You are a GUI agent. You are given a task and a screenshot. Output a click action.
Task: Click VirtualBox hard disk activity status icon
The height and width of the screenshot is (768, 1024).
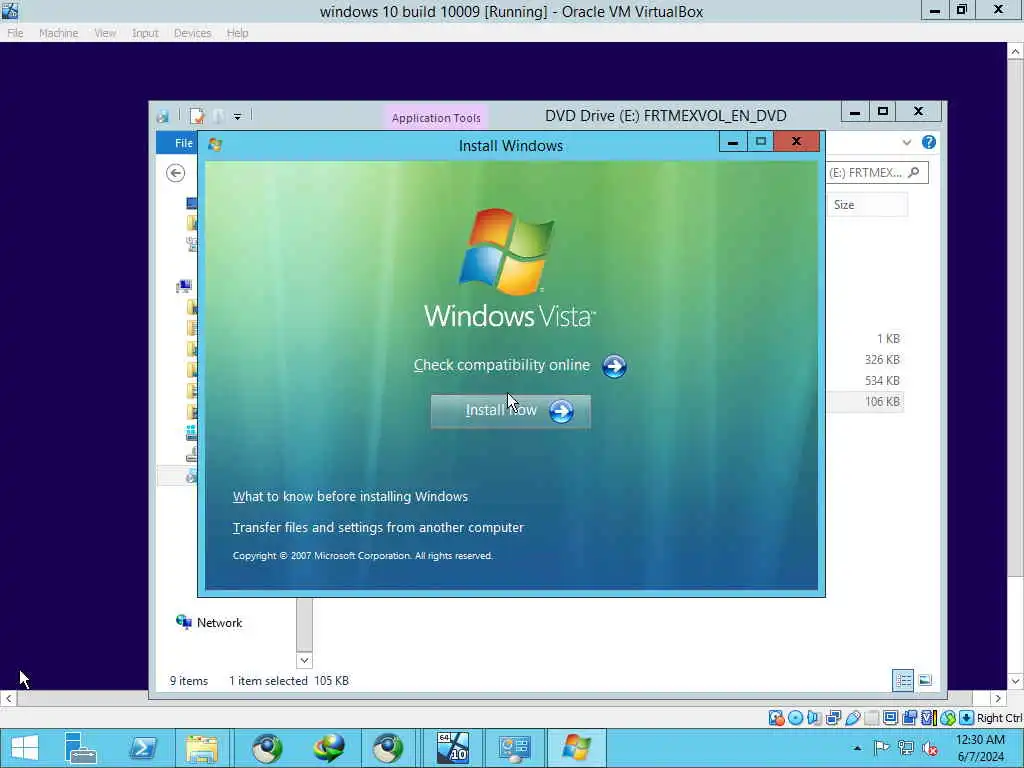(x=776, y=718)
